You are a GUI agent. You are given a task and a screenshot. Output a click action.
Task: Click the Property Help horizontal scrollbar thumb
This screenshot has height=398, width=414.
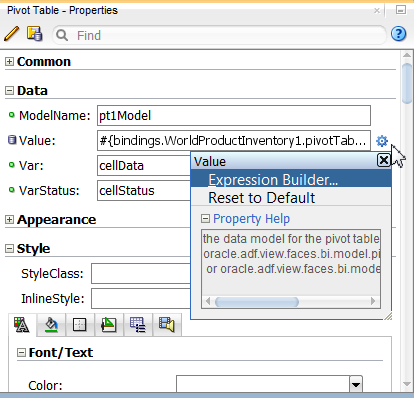[257, 302]
